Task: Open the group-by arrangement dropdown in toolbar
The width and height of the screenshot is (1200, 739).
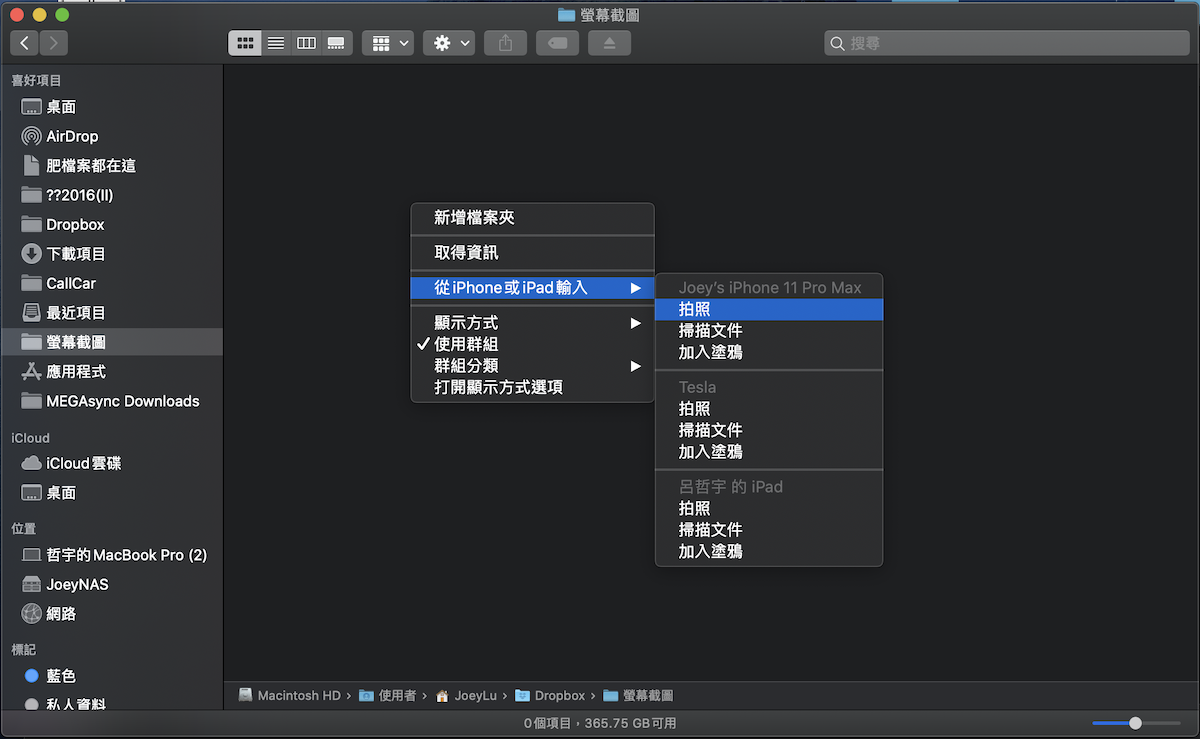Action: pyautogui.click(x=388, y=43)
